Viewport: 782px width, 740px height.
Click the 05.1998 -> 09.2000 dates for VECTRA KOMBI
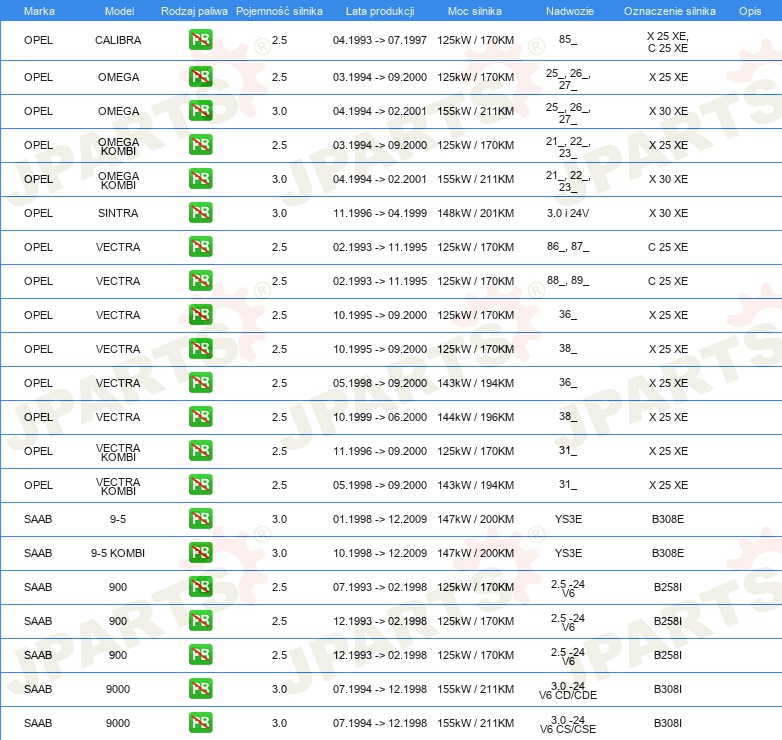[380, 485]
